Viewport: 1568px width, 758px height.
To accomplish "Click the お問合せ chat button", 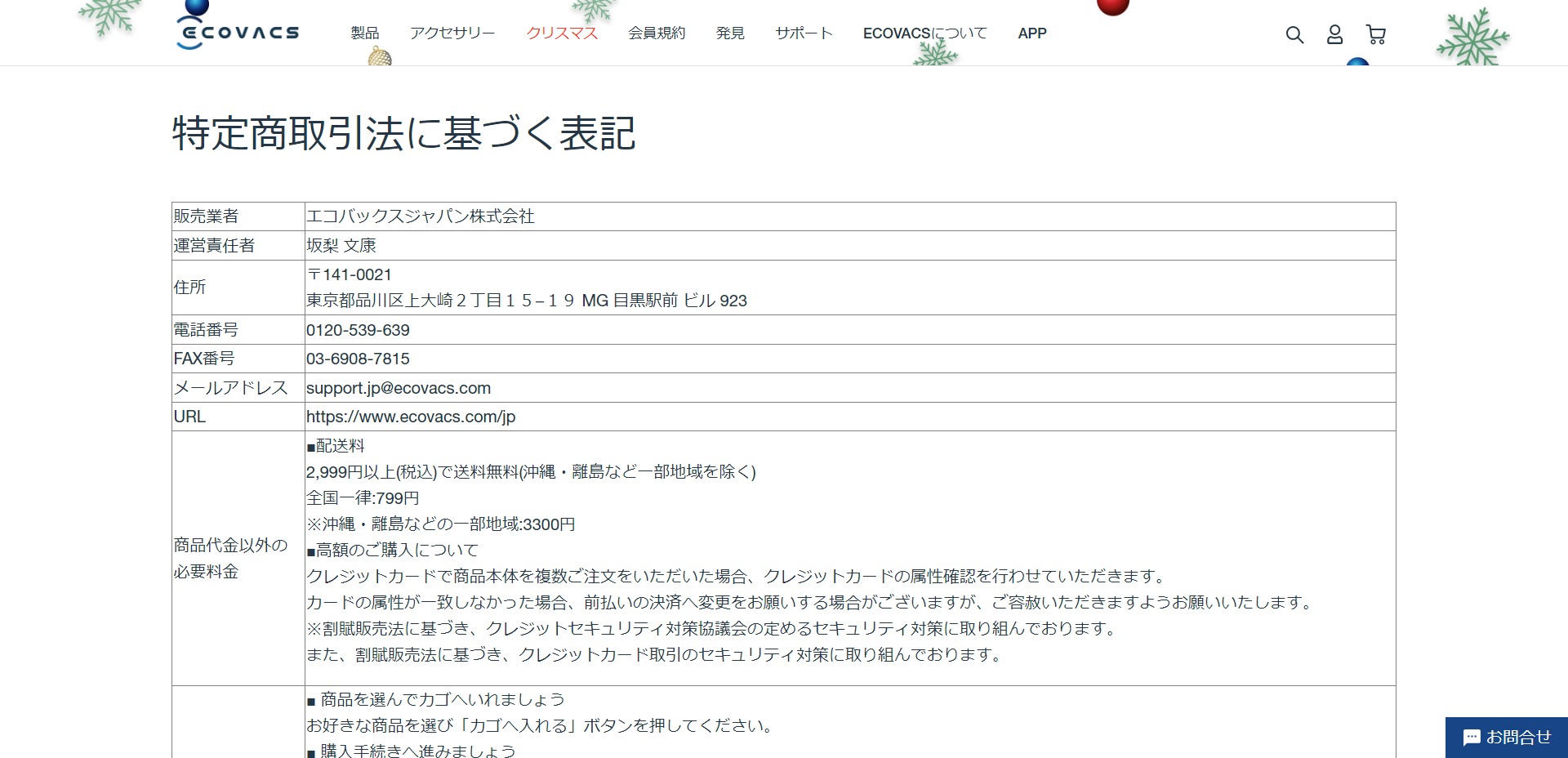I will tap(1507, 738).
